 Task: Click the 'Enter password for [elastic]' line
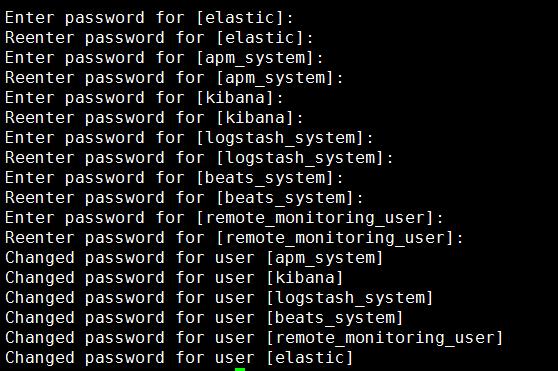[x=149, y=18]
